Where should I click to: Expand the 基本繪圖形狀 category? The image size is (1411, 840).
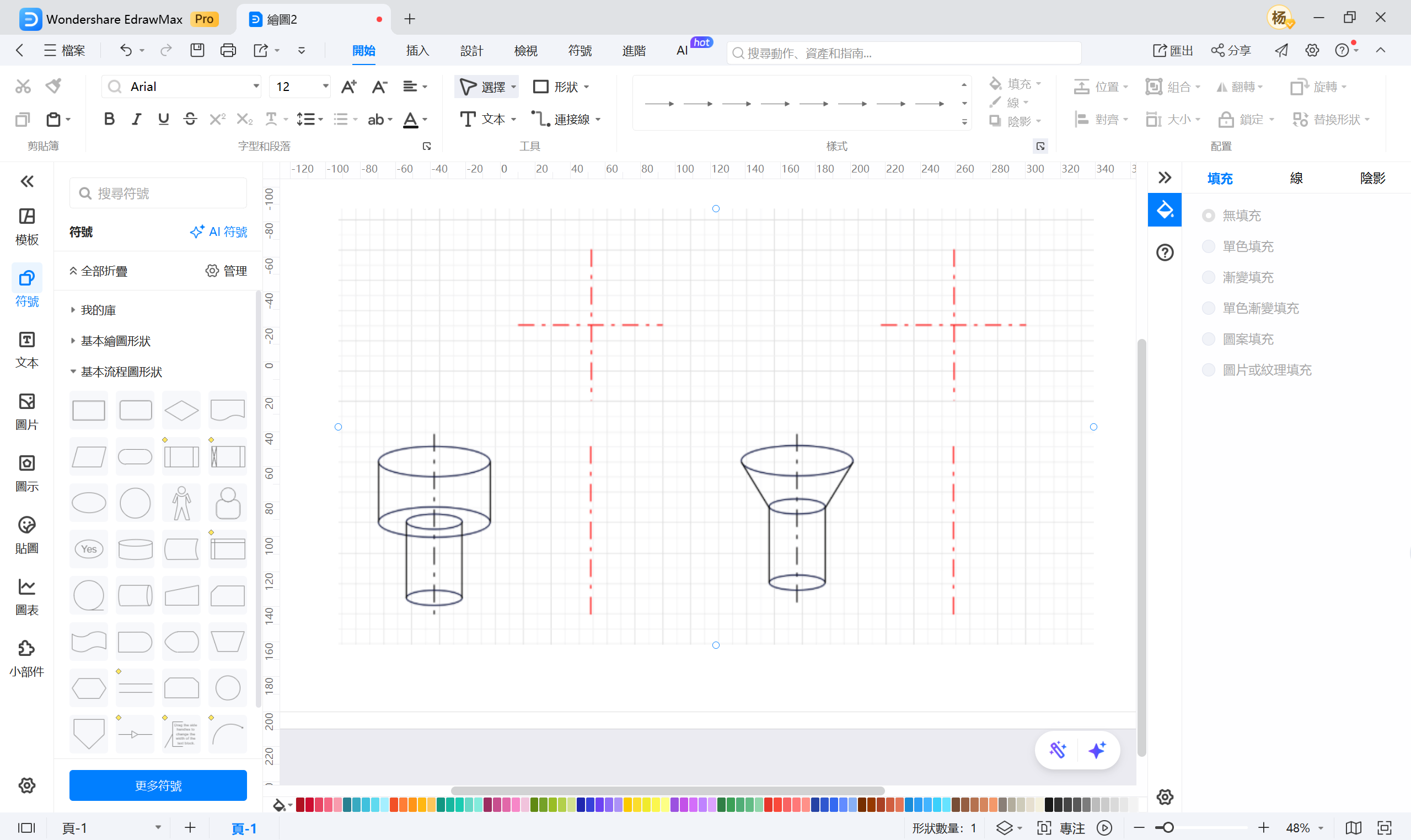115,341
